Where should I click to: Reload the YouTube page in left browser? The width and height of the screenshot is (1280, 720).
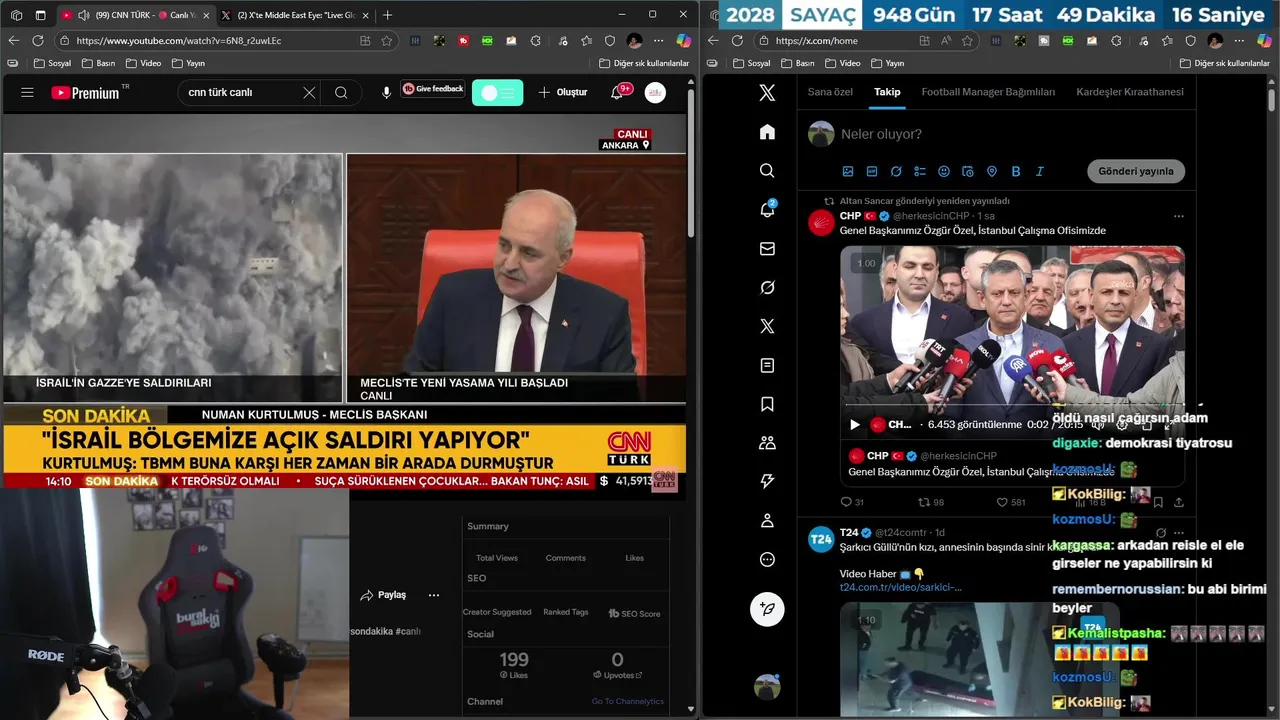(x=38, y=41)
